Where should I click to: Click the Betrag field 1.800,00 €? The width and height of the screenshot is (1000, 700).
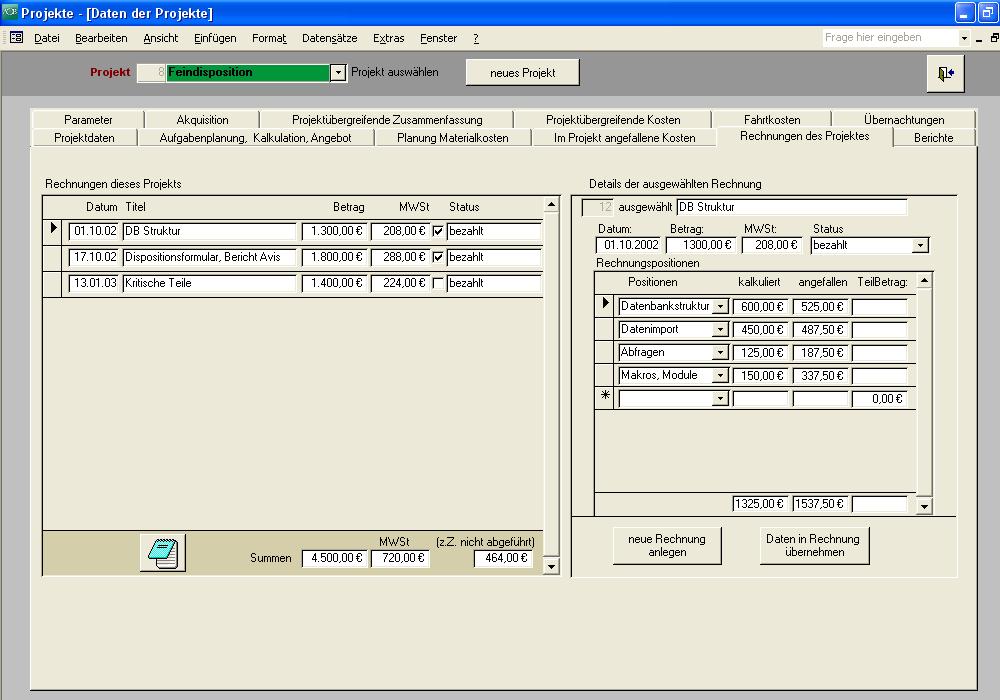335,258
